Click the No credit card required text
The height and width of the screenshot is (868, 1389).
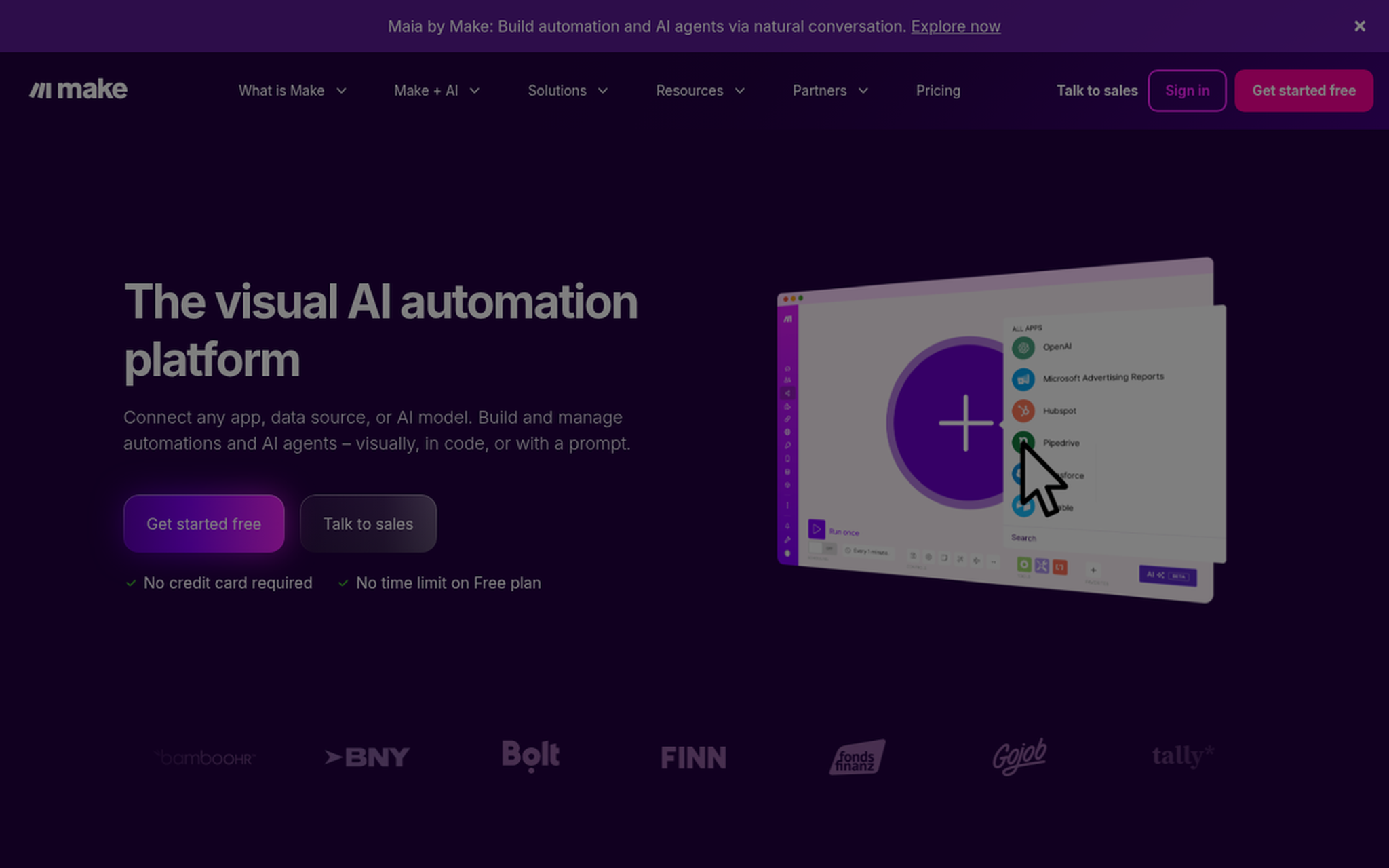228,583
